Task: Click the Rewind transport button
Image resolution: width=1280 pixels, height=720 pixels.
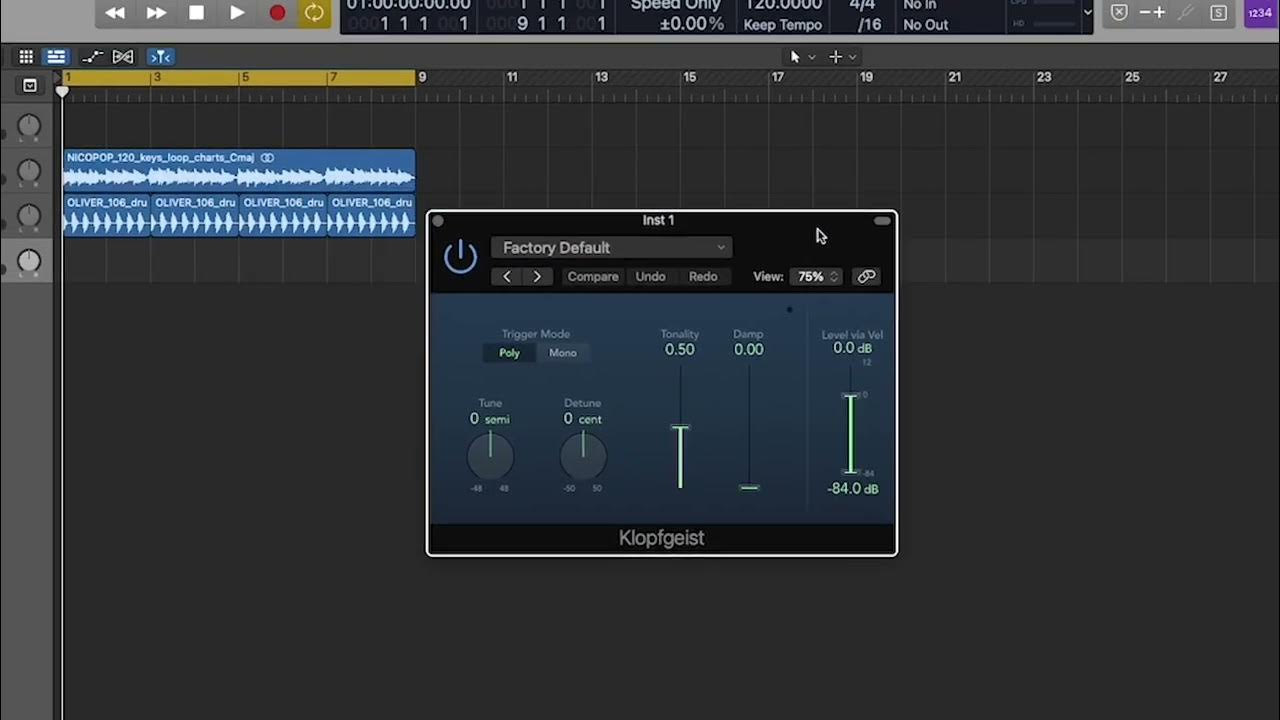Action: click(x=115, y=13)
